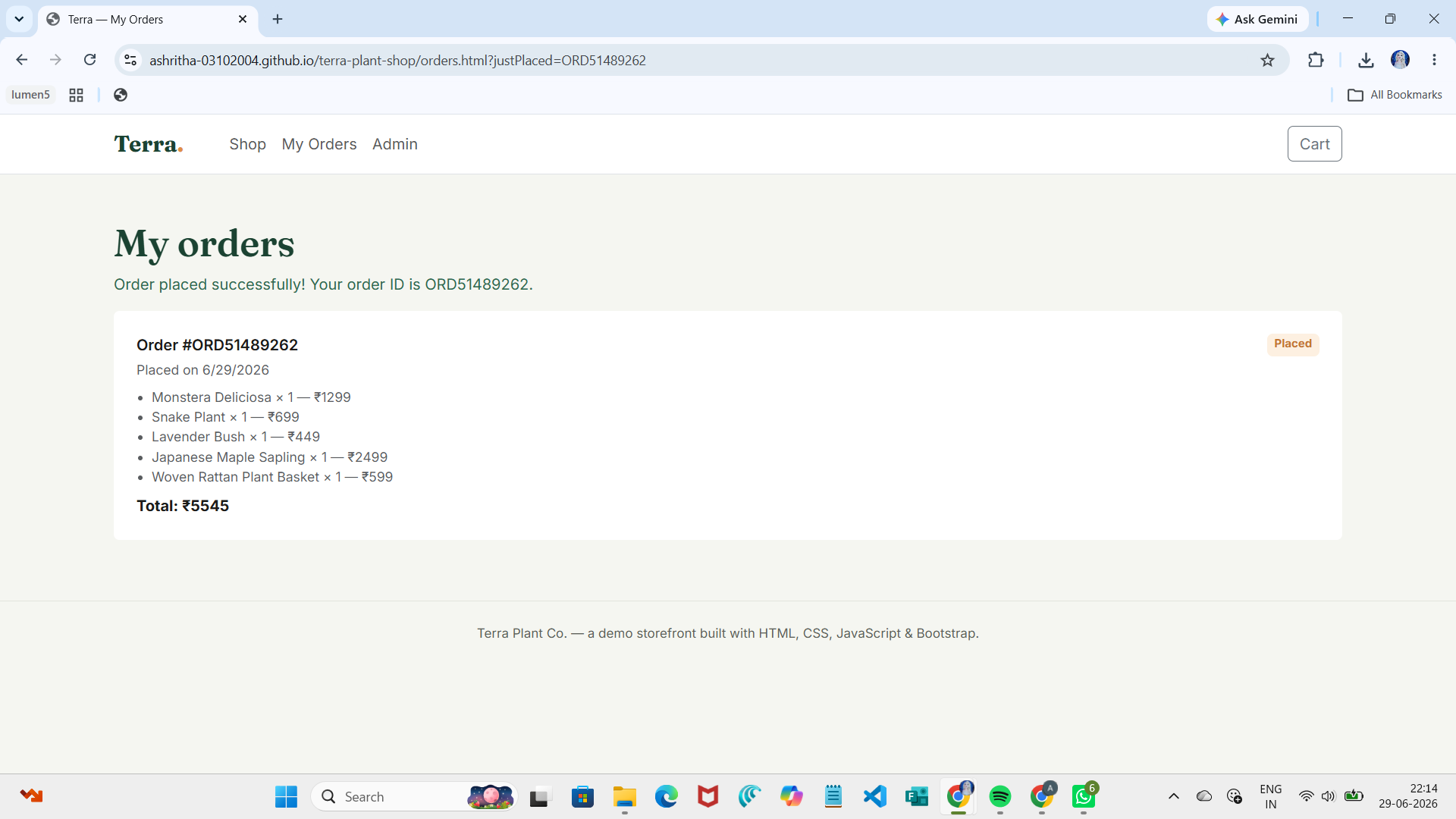Open the widgets icon at taskbar left
The height and width of the screenshot is (819, 1456).
tap(31, 796)
